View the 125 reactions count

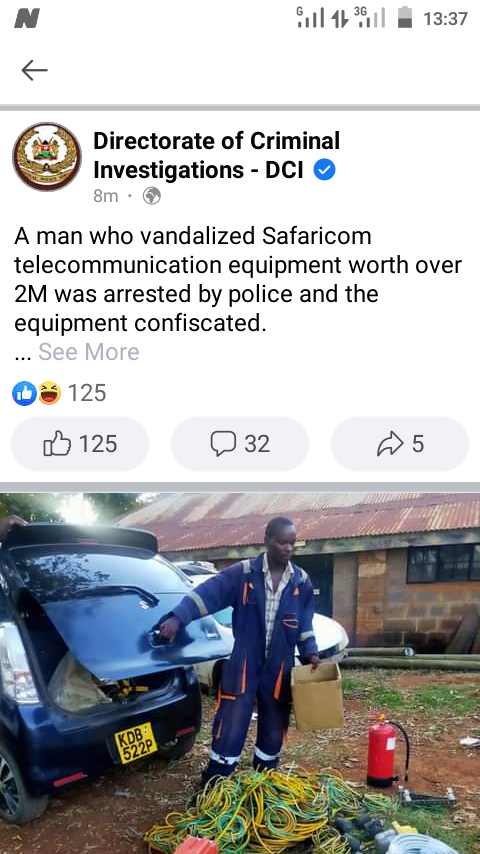click(87, 393)
